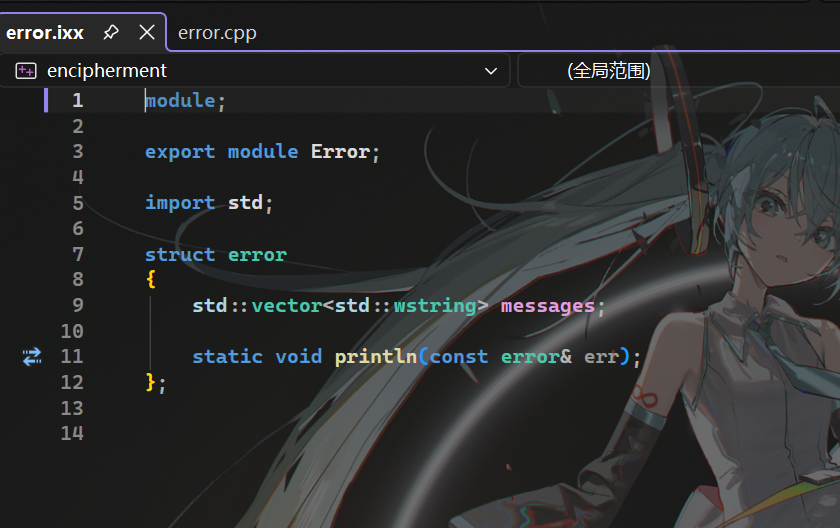Click the messages member variable
This screenshot has width=840, height=528.
point(547,305)
